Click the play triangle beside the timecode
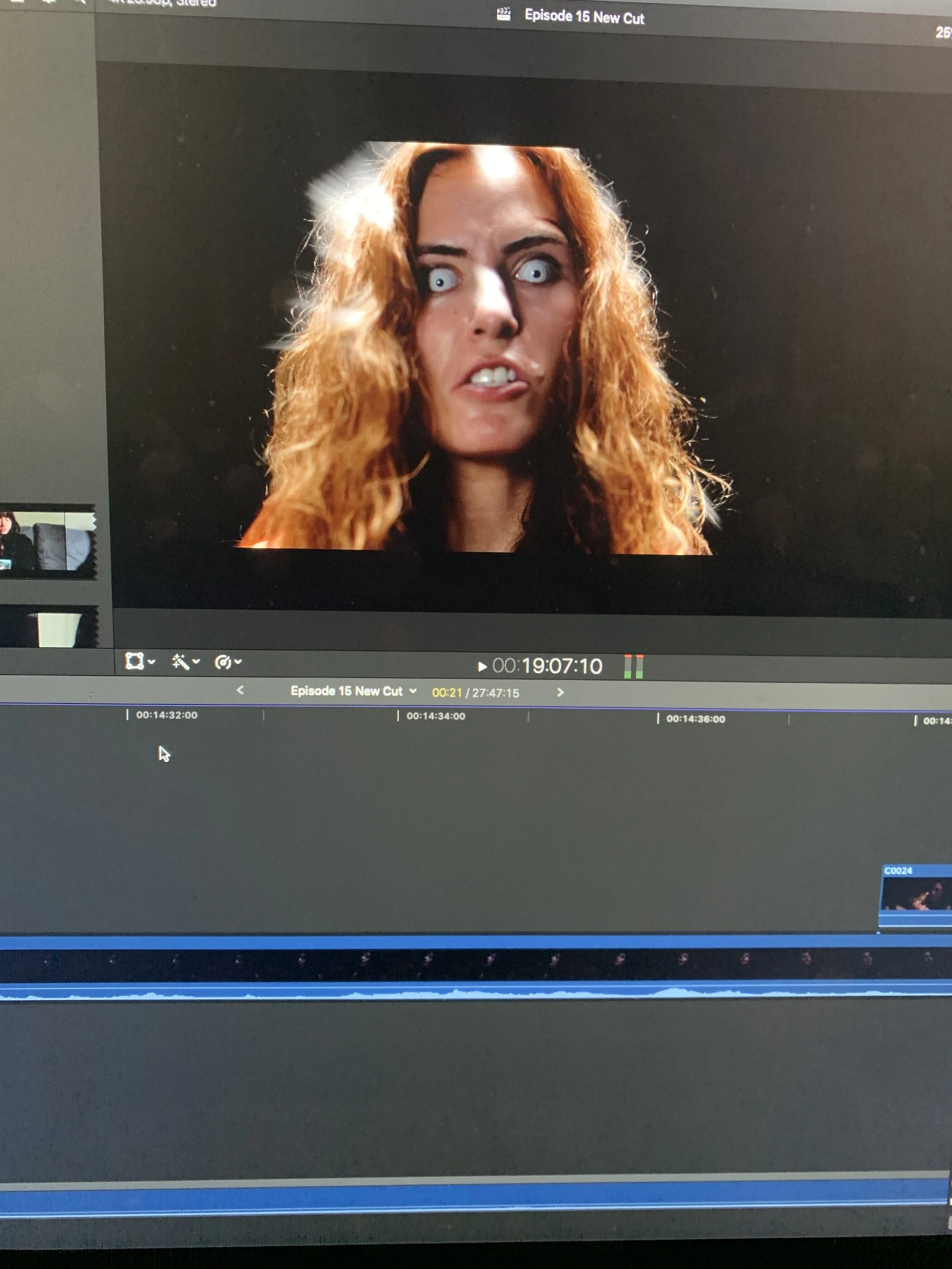 coord(482,667)
